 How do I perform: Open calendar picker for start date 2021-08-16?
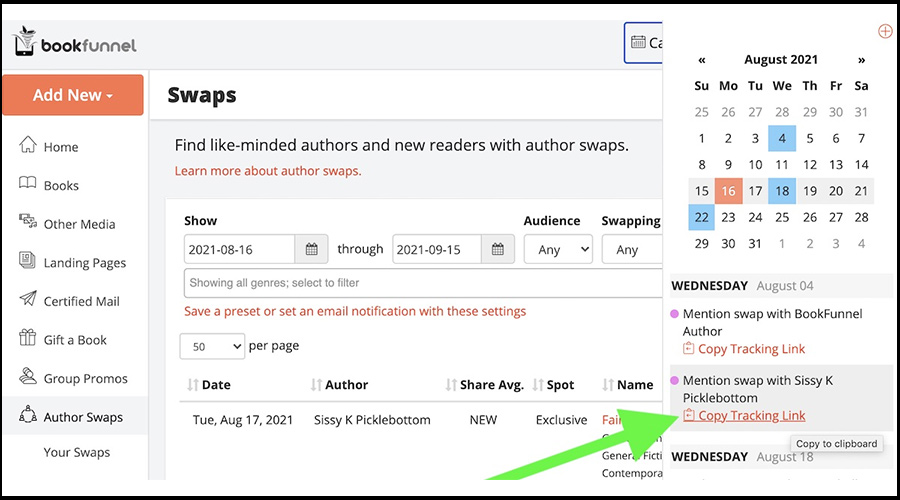(311, 249)
